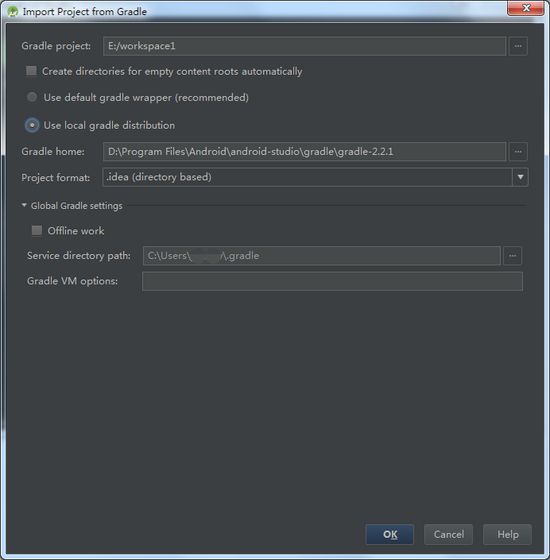Click the Gradle project: label
Image resolution: width=550 pixels, height=560 pixels.
56,46
